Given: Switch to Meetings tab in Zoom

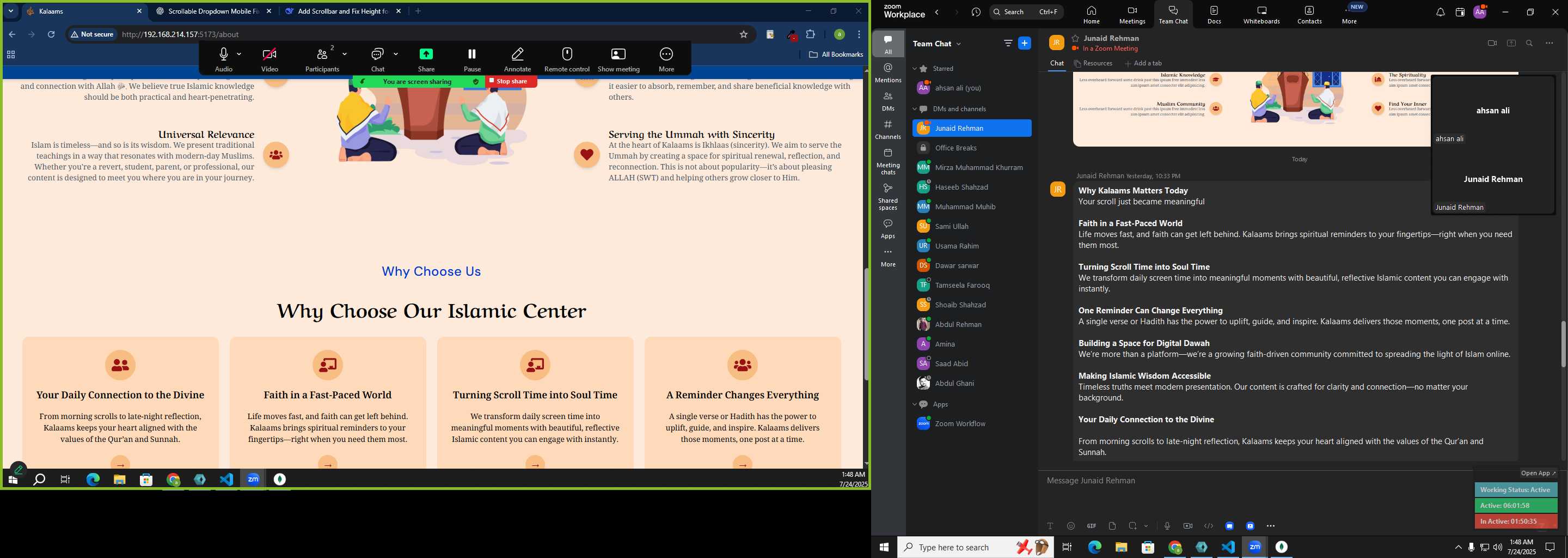Looking at the screenshot, I should (1132, 15).
